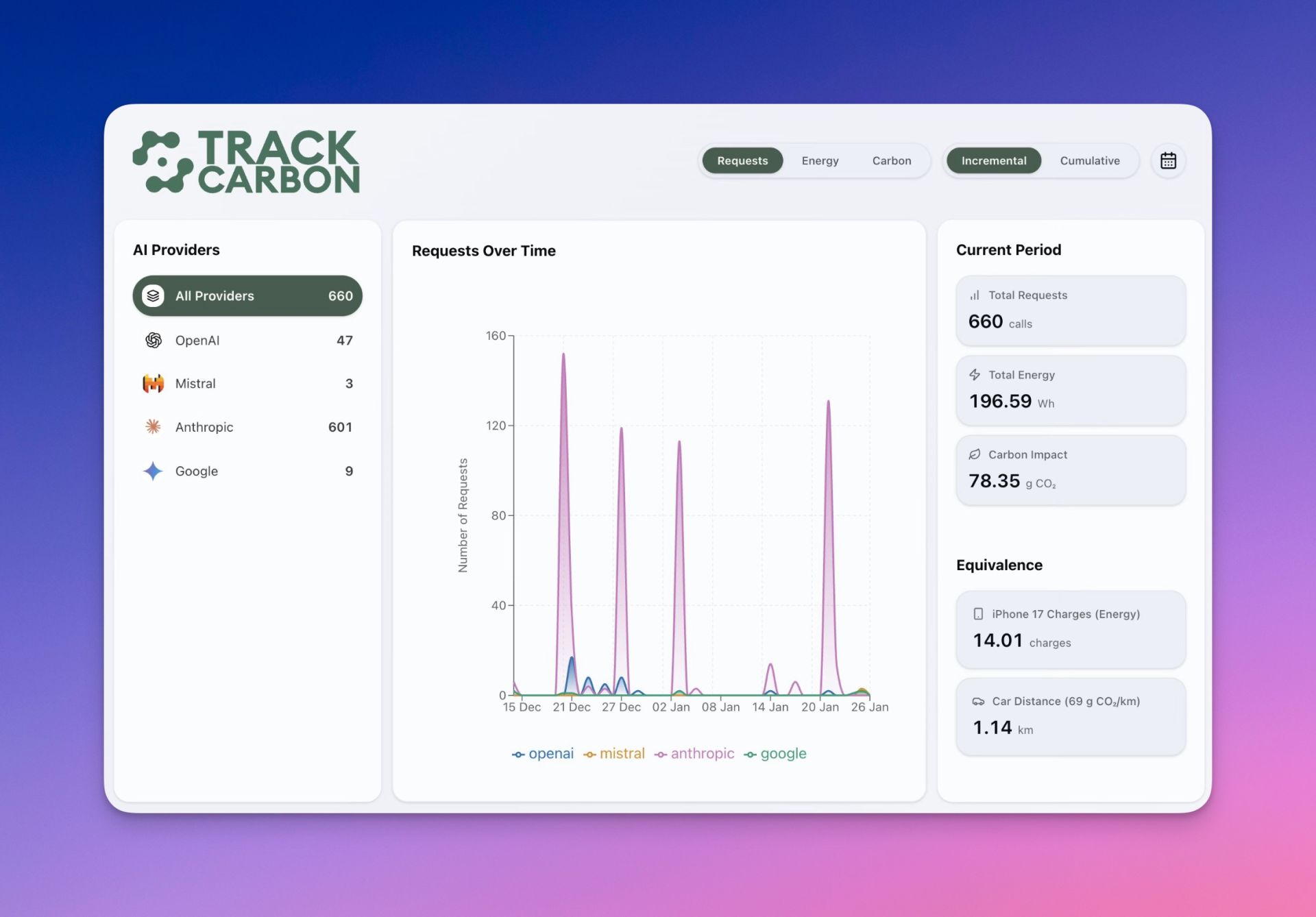Viewport: 1316px width, 917px height.
Task: Open the calendar date picker icon
Action: coord(1168,160)
